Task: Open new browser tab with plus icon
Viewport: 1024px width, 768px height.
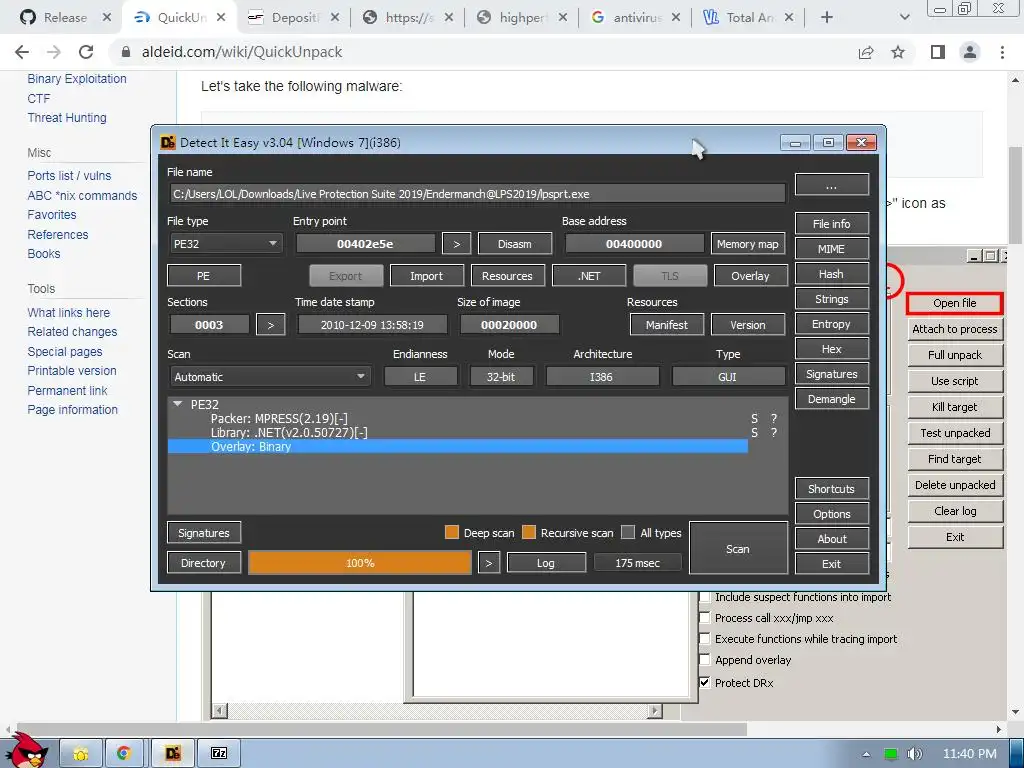Action: (x=826, y=18)
